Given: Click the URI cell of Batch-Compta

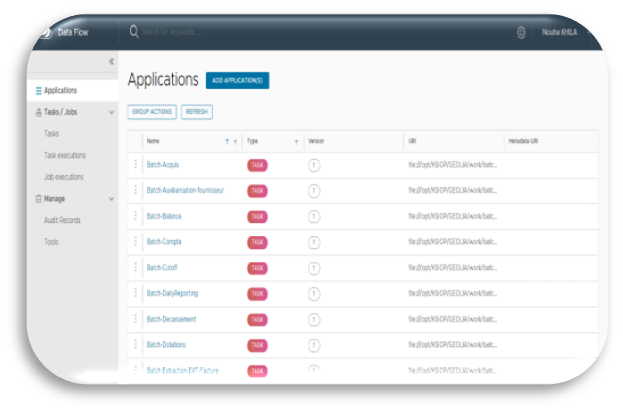Looking at the screenshot, I should pyautogui.click(x=453, y=242).
